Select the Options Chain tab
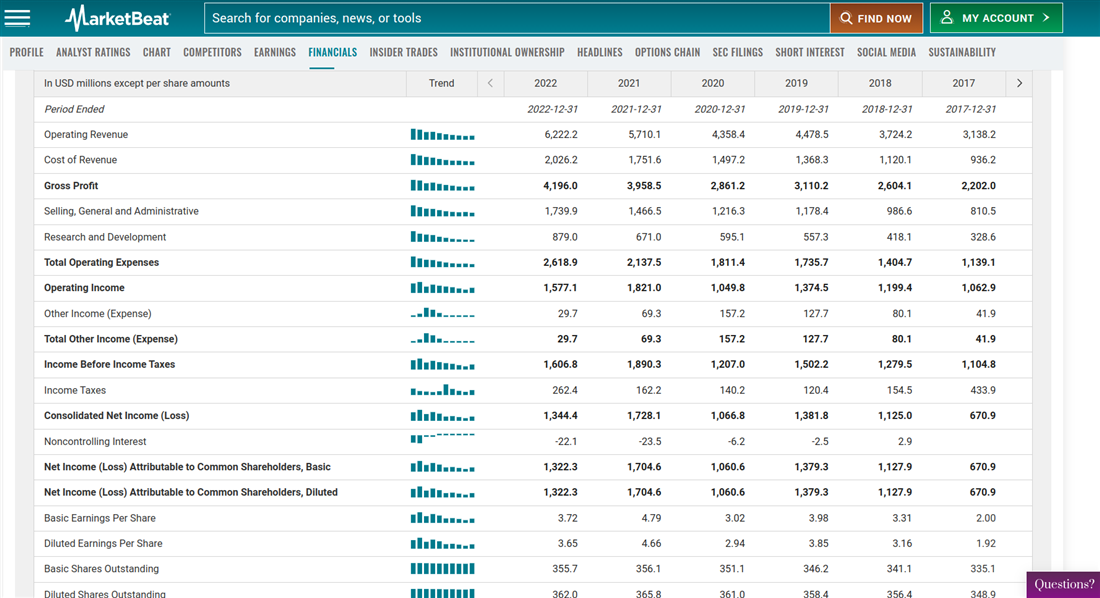Image resolution: width=1100 pixels, height=598 pixels. pos(667,52)
